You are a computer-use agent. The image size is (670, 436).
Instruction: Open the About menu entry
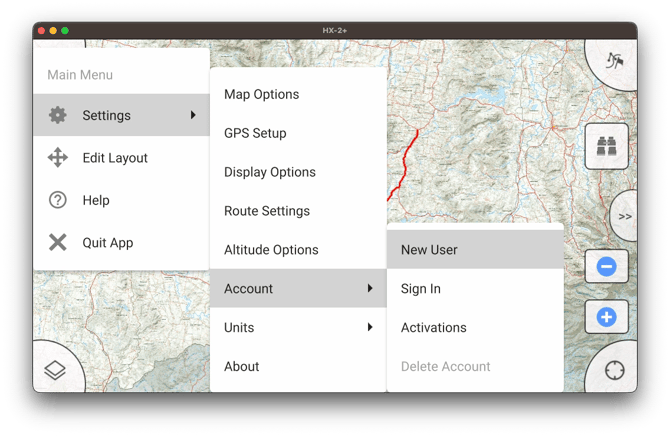click(x=242, y=366)
